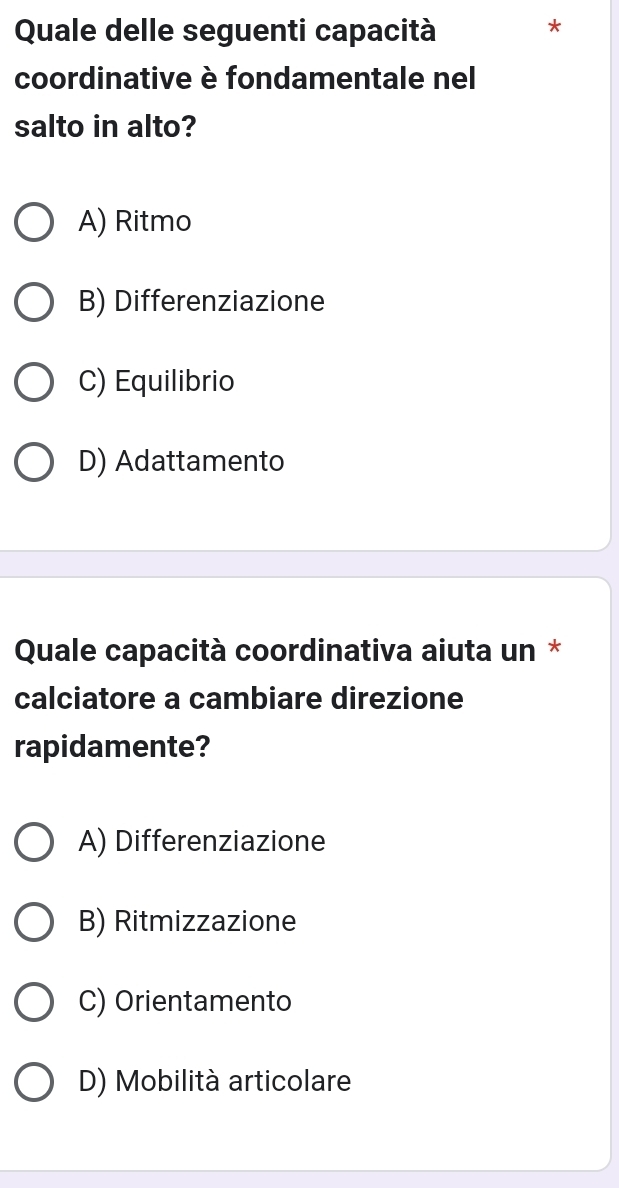This screenshot has width=619, height=1188.
Task: Pick the B) Ritmizzazione radio button
Action: coord(34,922)
